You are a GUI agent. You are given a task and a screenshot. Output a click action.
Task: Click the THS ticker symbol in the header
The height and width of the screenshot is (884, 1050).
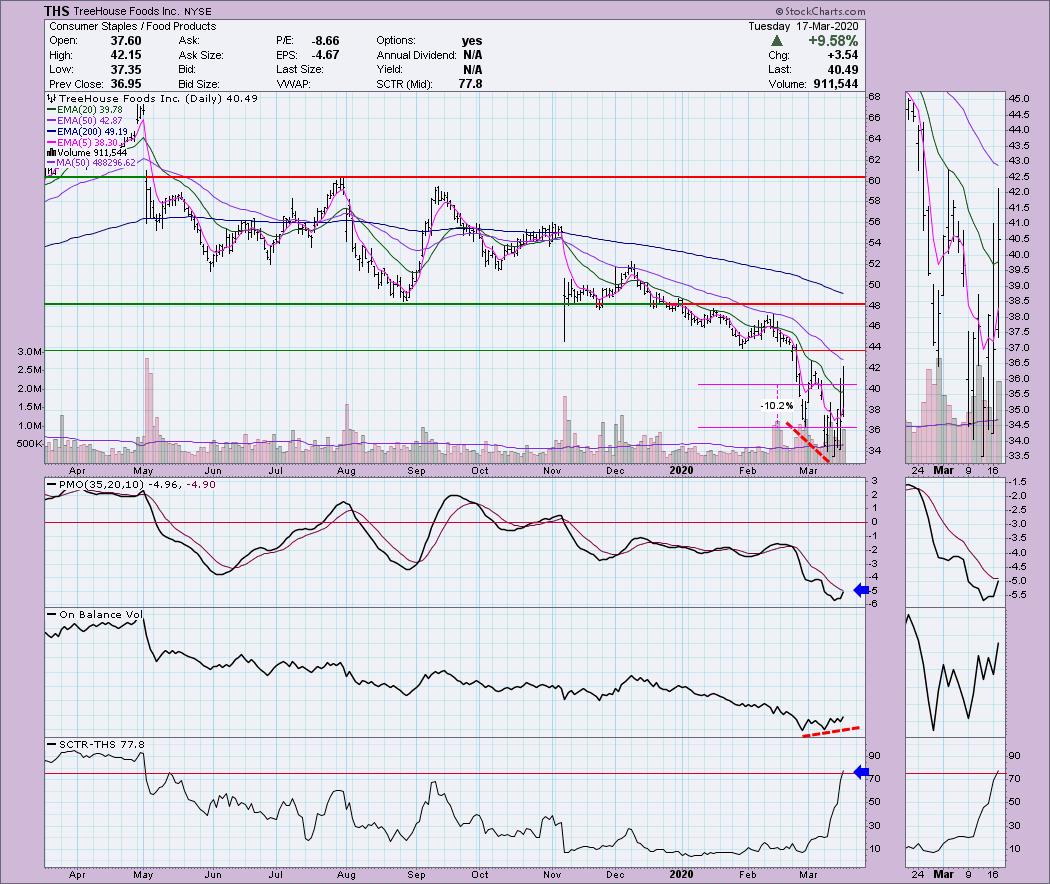(x=56, y=11)
